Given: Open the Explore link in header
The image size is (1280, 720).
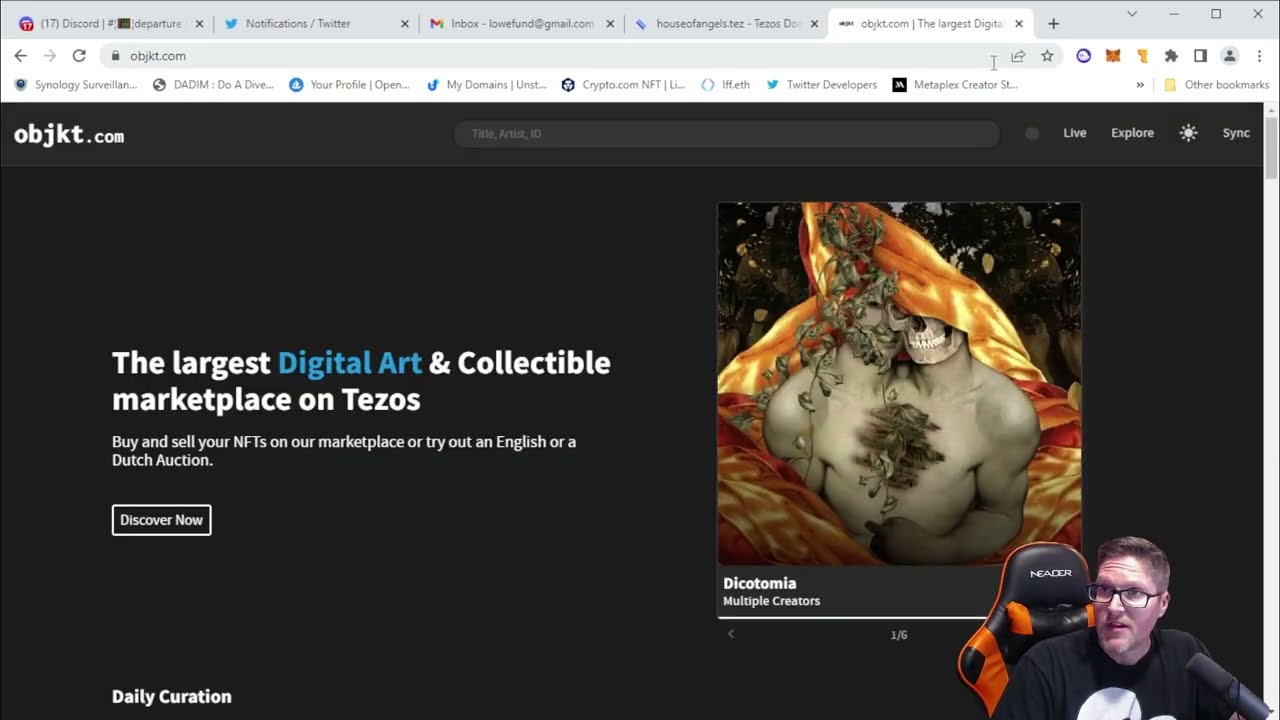Looking at the screenshot, I should [x=1132, y=133].
